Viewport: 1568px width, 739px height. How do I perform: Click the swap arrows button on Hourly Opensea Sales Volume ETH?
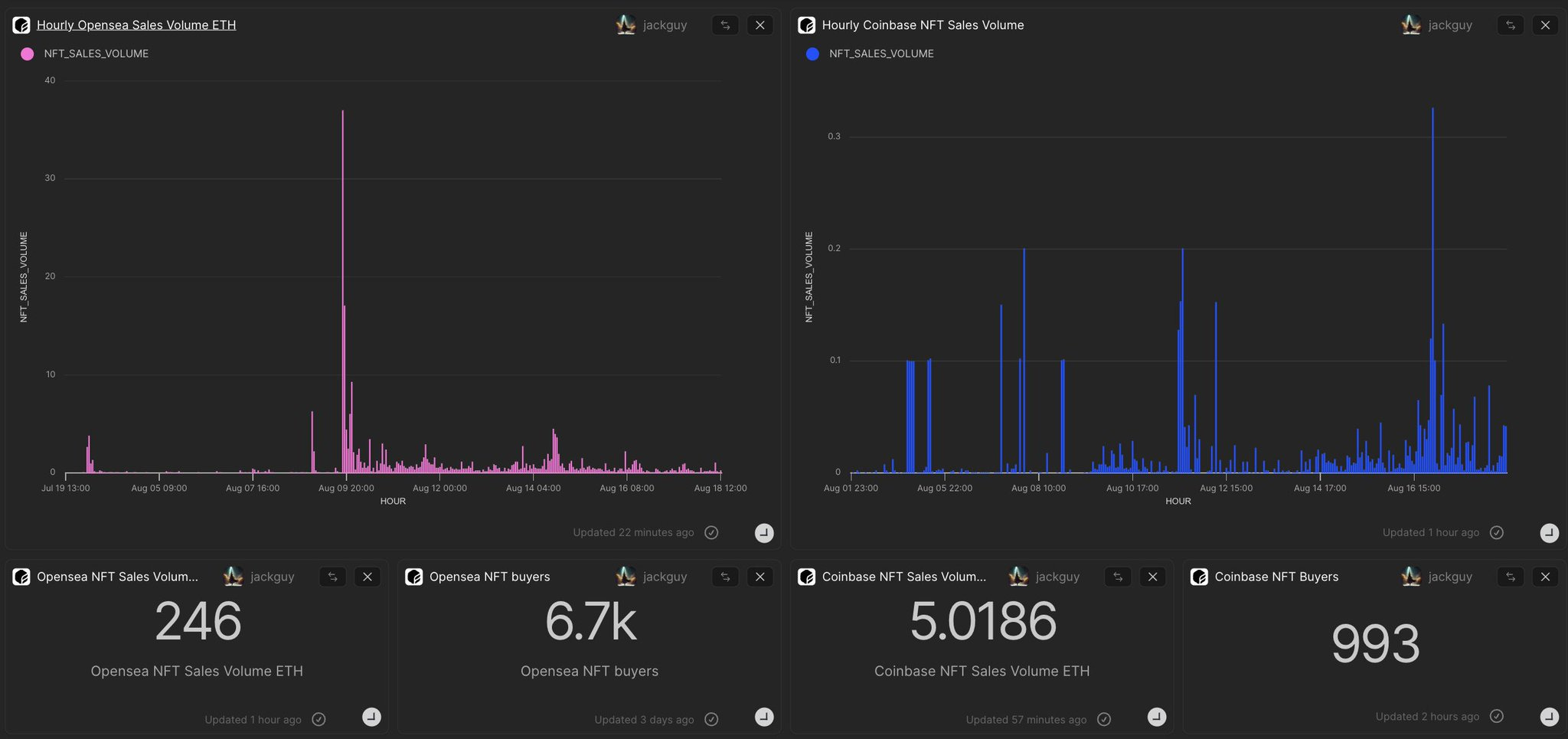click(725, 25)
